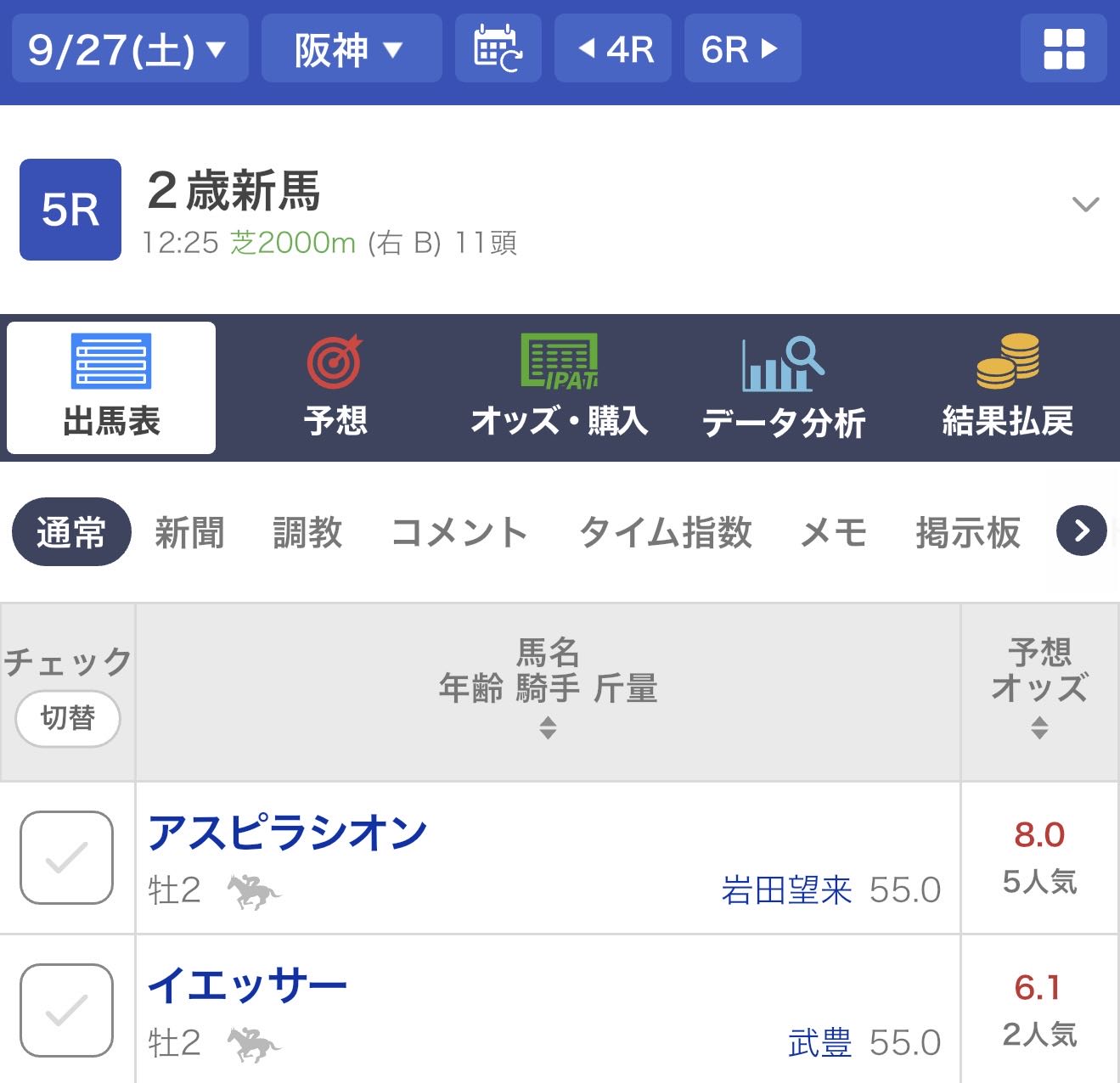
Task: Open the 予想 target icon
Action: (335, 362)
